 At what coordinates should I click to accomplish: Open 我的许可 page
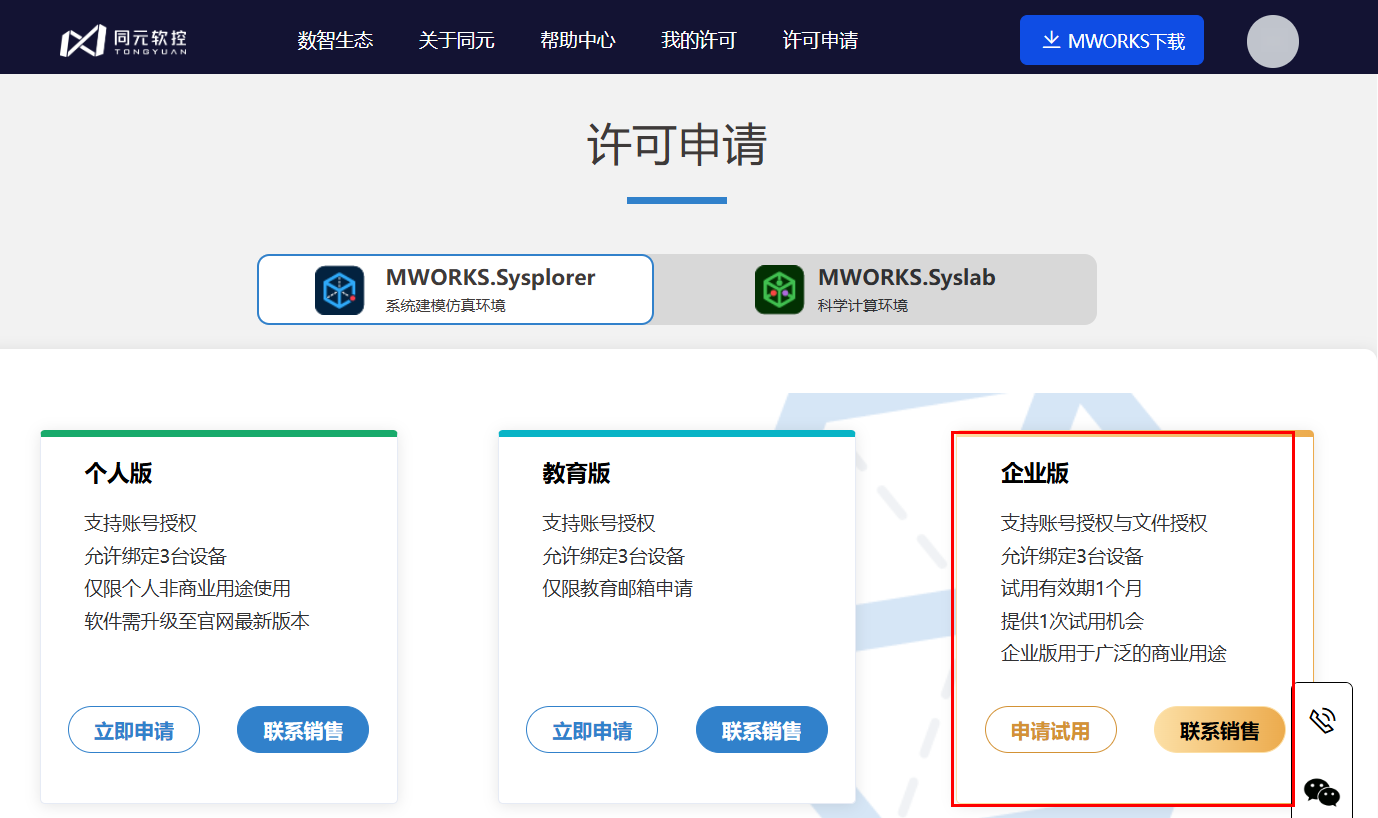[698, 41]
